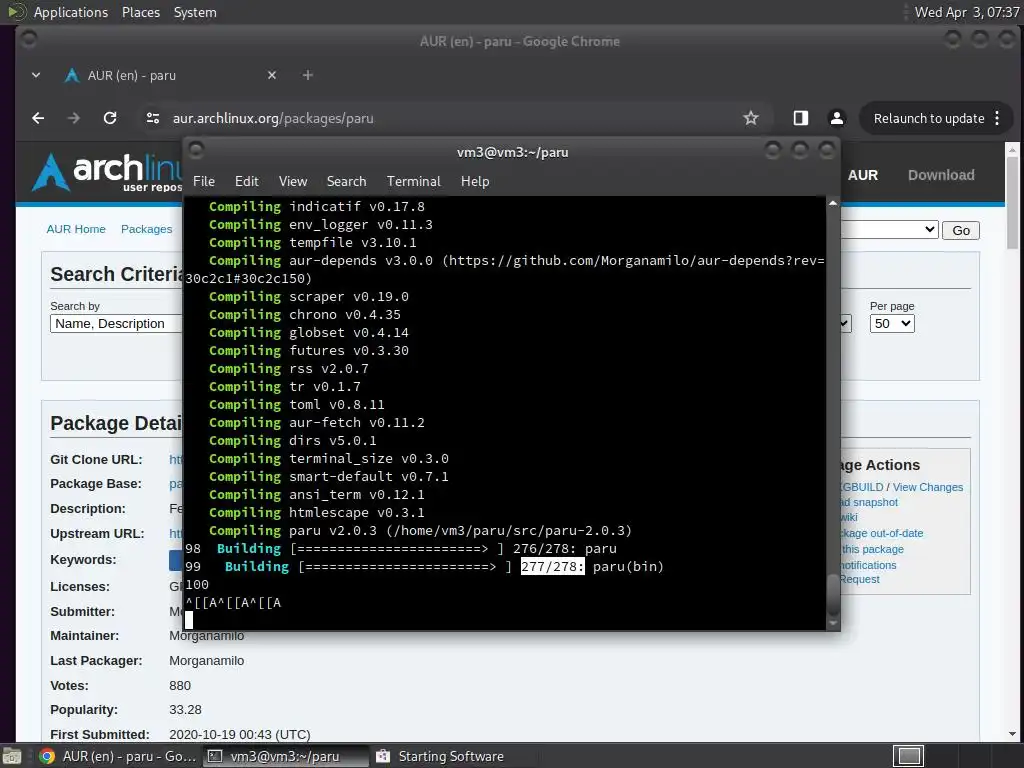Open Search by Name, Description dropdown
Screen dimensions: 1024x768
tap(116, 323)
